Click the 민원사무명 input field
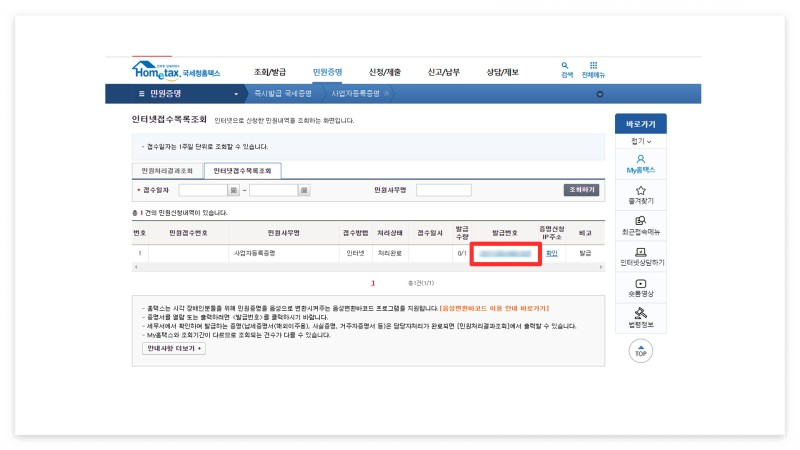800x450 pixels. (x=444, y=190)
